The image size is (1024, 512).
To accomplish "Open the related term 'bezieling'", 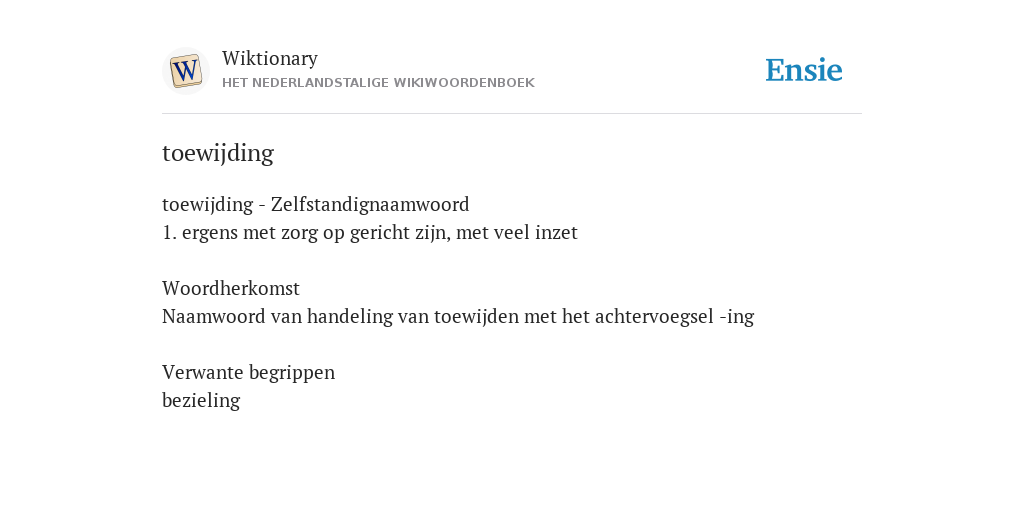I will point(201,400).
